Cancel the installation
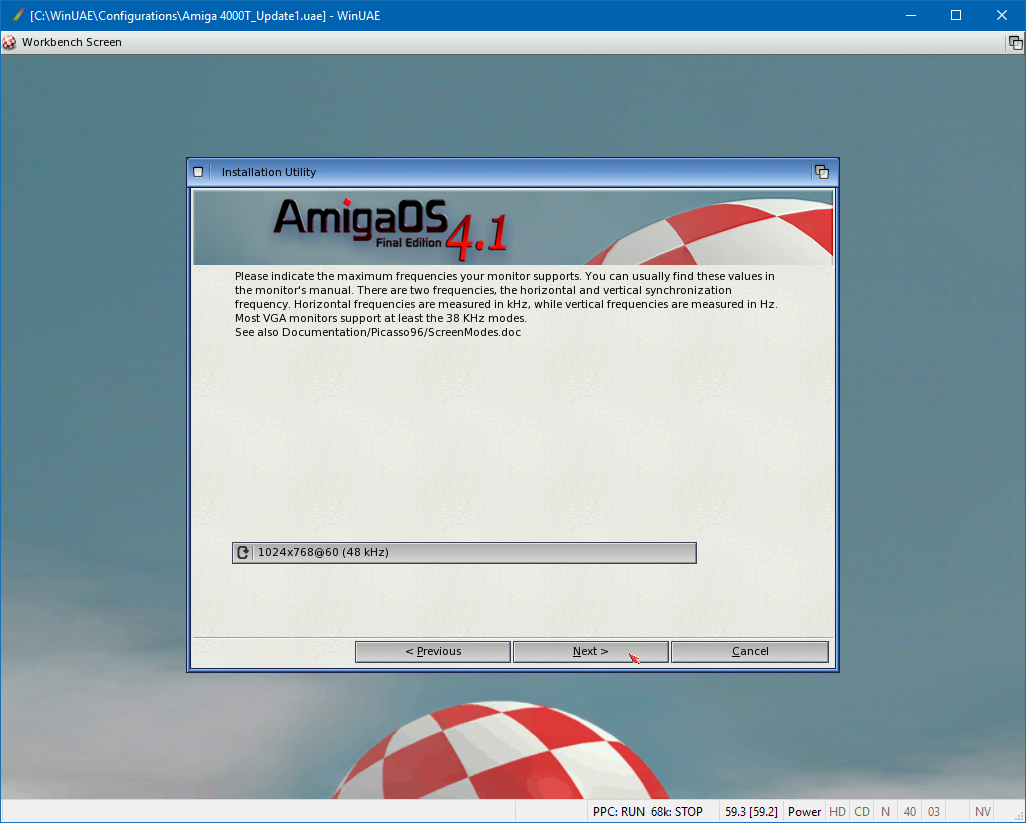This screenshot has height=823, width=1026. pos(750,651)
